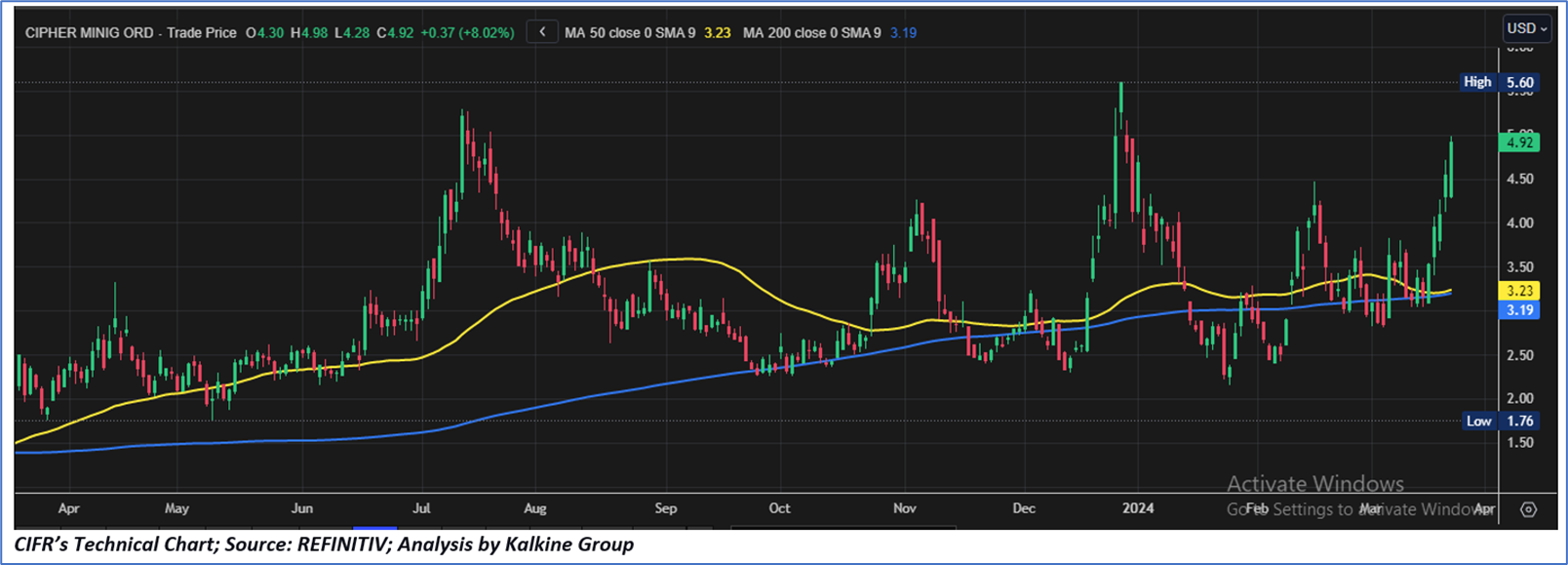Click the 2.50 price axis label
1568x565 pixels.
pos(1520,355)
